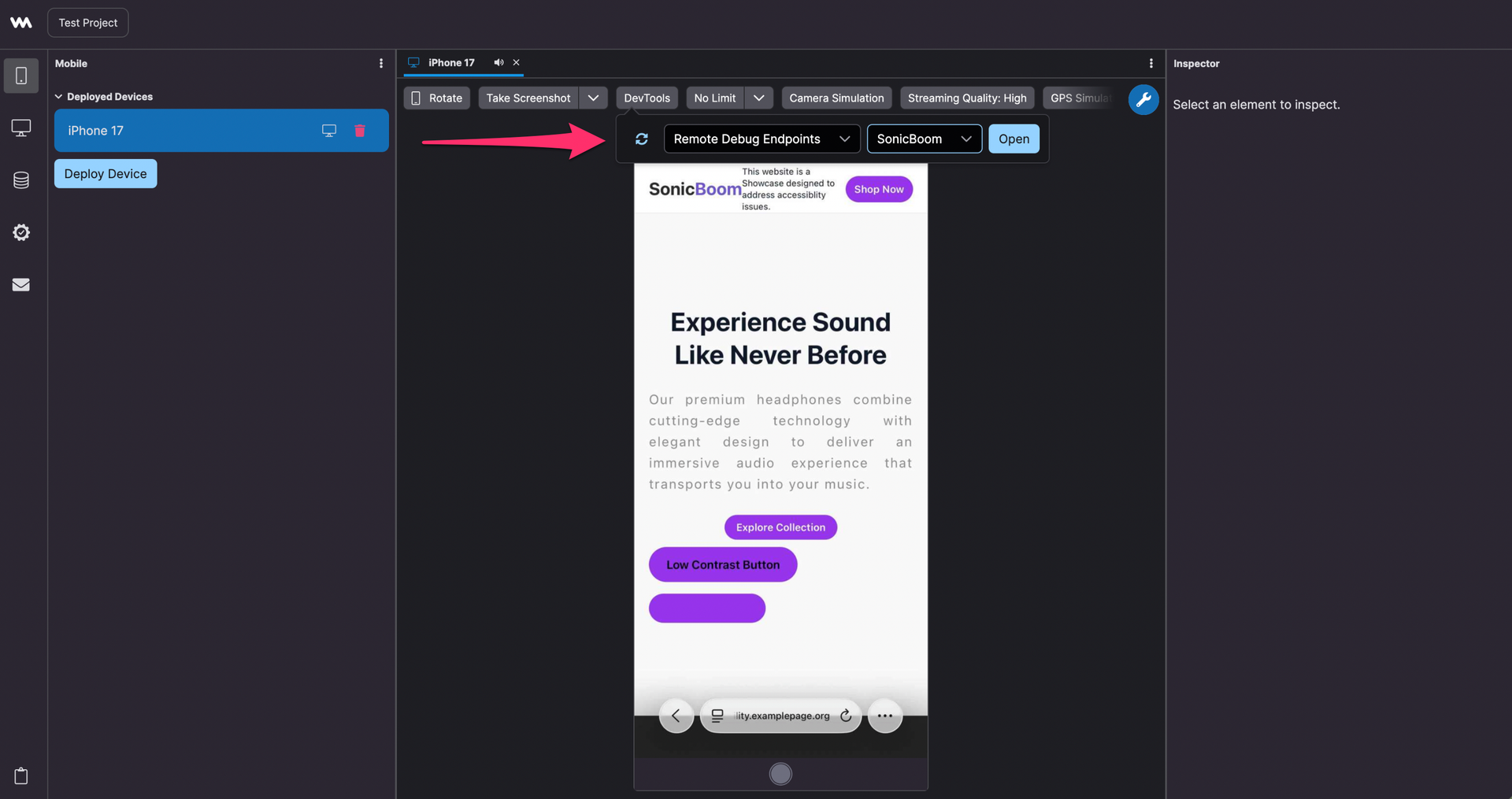
Task: Close the iPhone 17 tab
Action: tap(517, 62)
